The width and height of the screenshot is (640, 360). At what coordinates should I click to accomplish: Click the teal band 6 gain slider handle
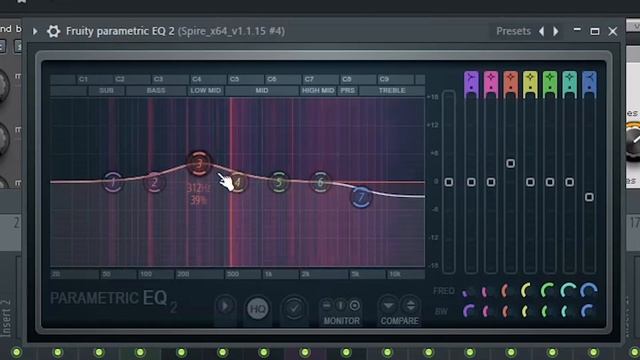569,182
